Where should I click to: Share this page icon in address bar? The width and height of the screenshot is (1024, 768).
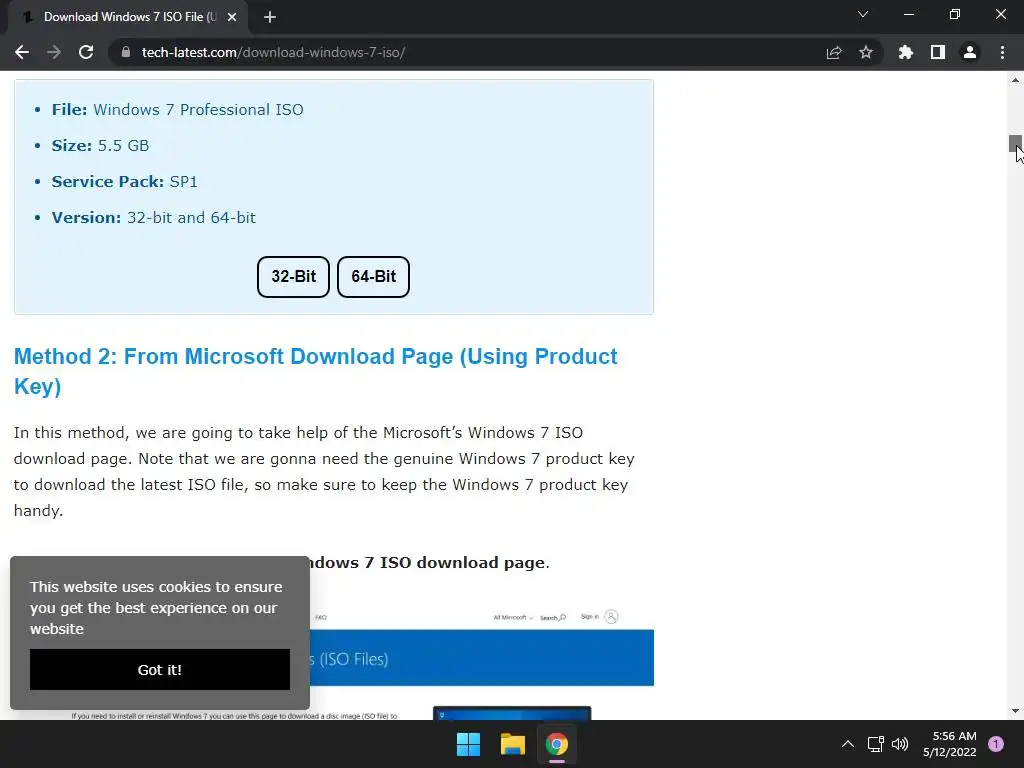click(834, 52)
